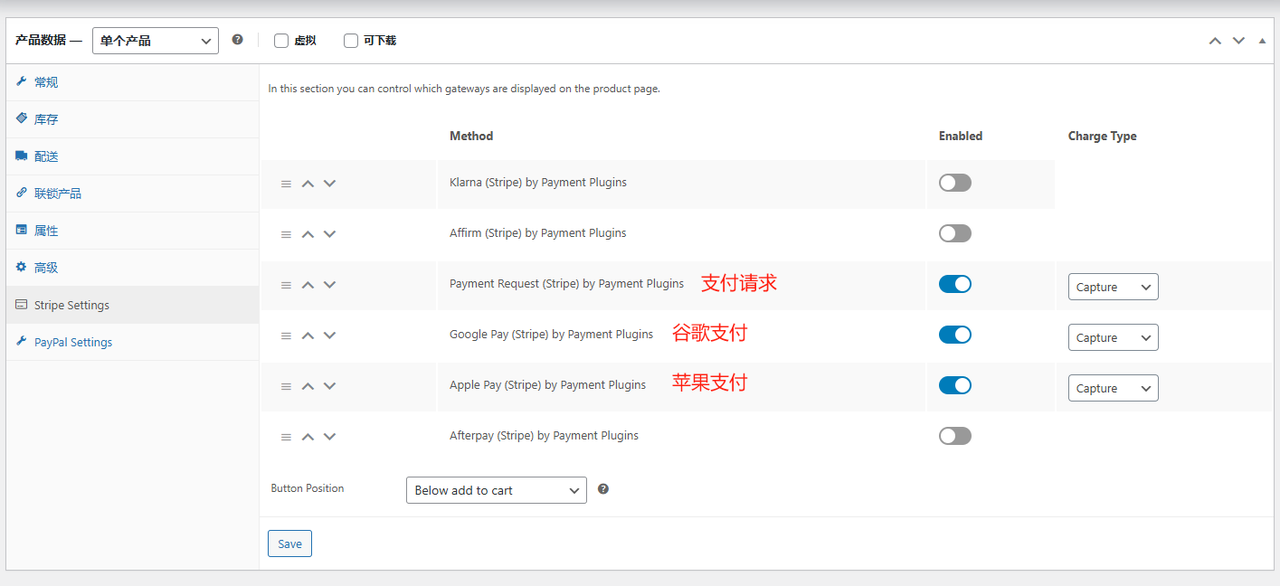Move Payment Request gateway down
Screen dimensions: 1280x586
click(x=330, y=285)
